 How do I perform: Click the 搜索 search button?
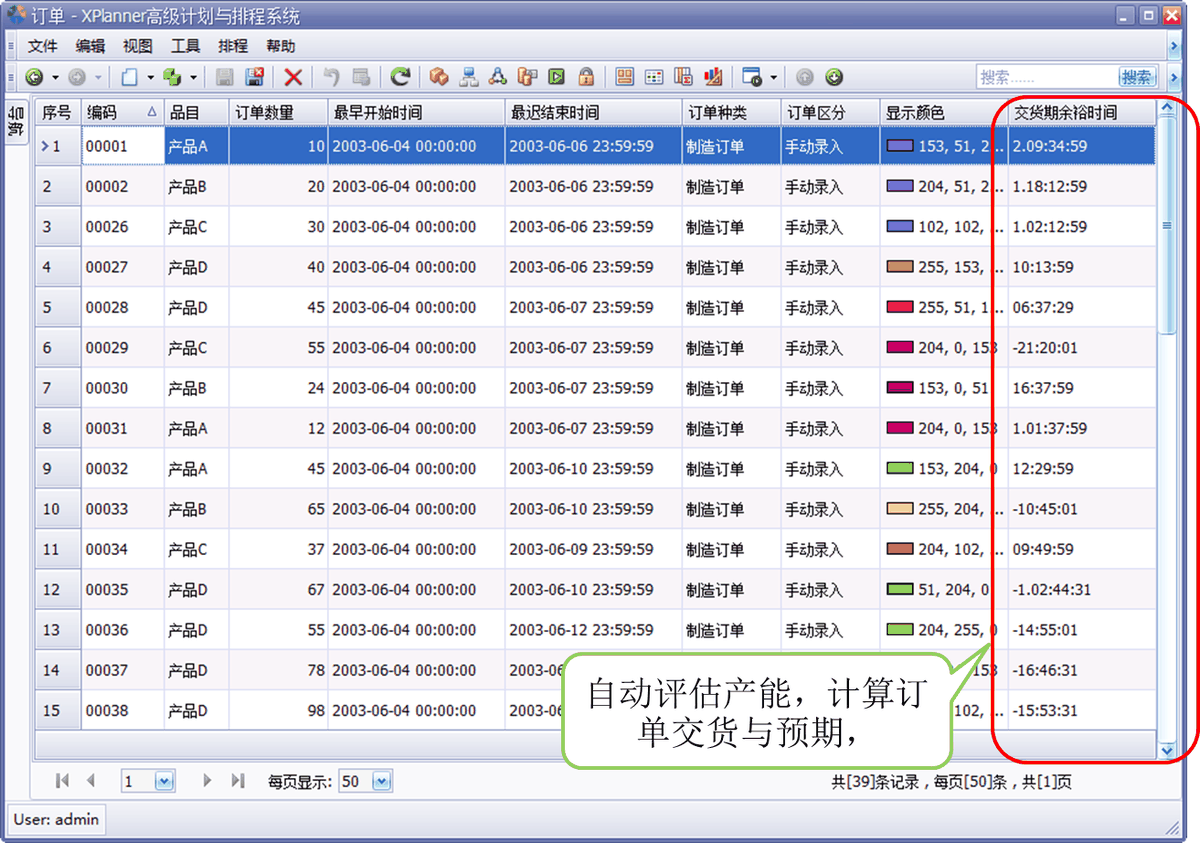1137,77
